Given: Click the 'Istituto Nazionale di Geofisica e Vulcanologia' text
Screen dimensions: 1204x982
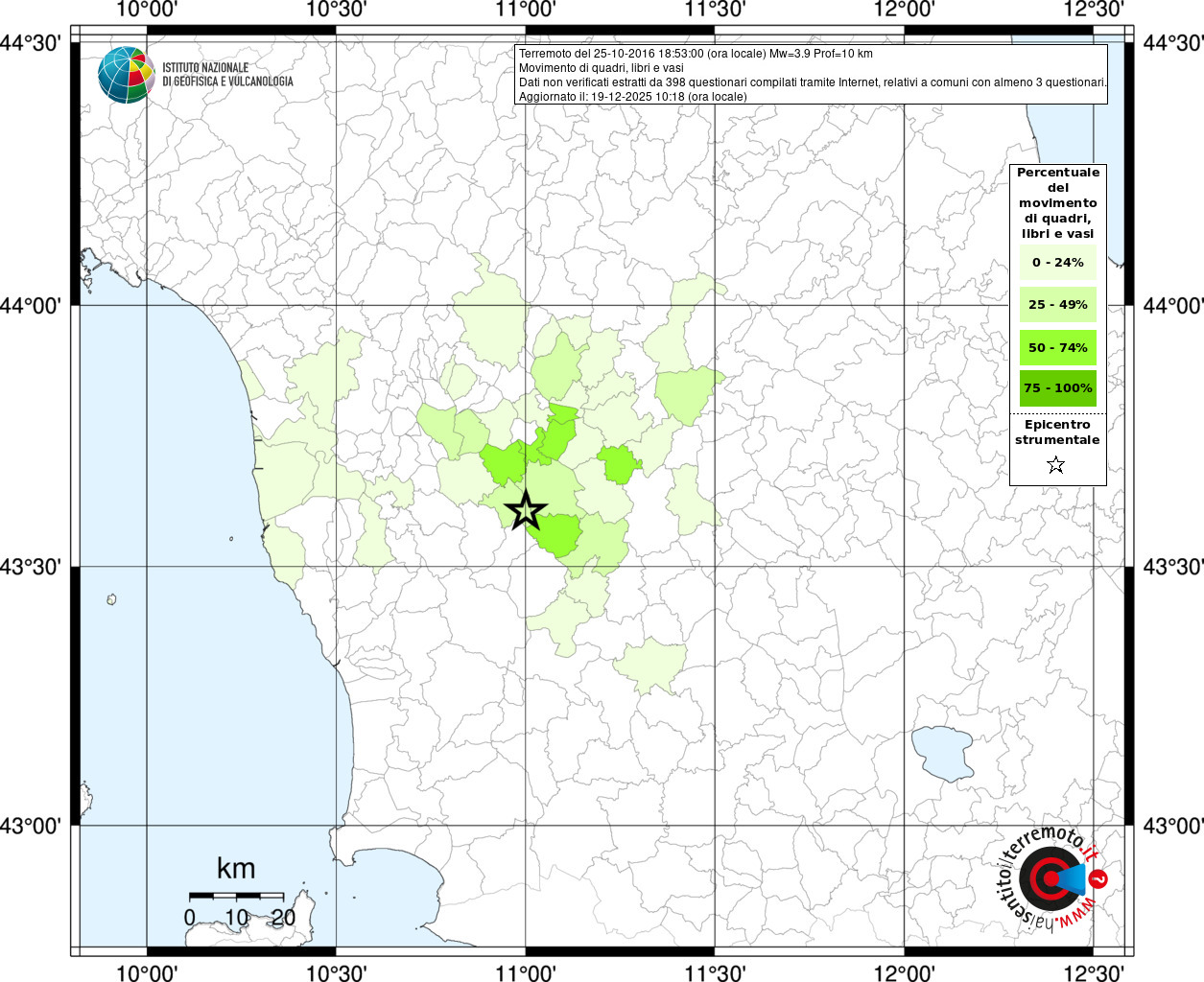Looking at the screenshot, I should click(x=227, y=75).
